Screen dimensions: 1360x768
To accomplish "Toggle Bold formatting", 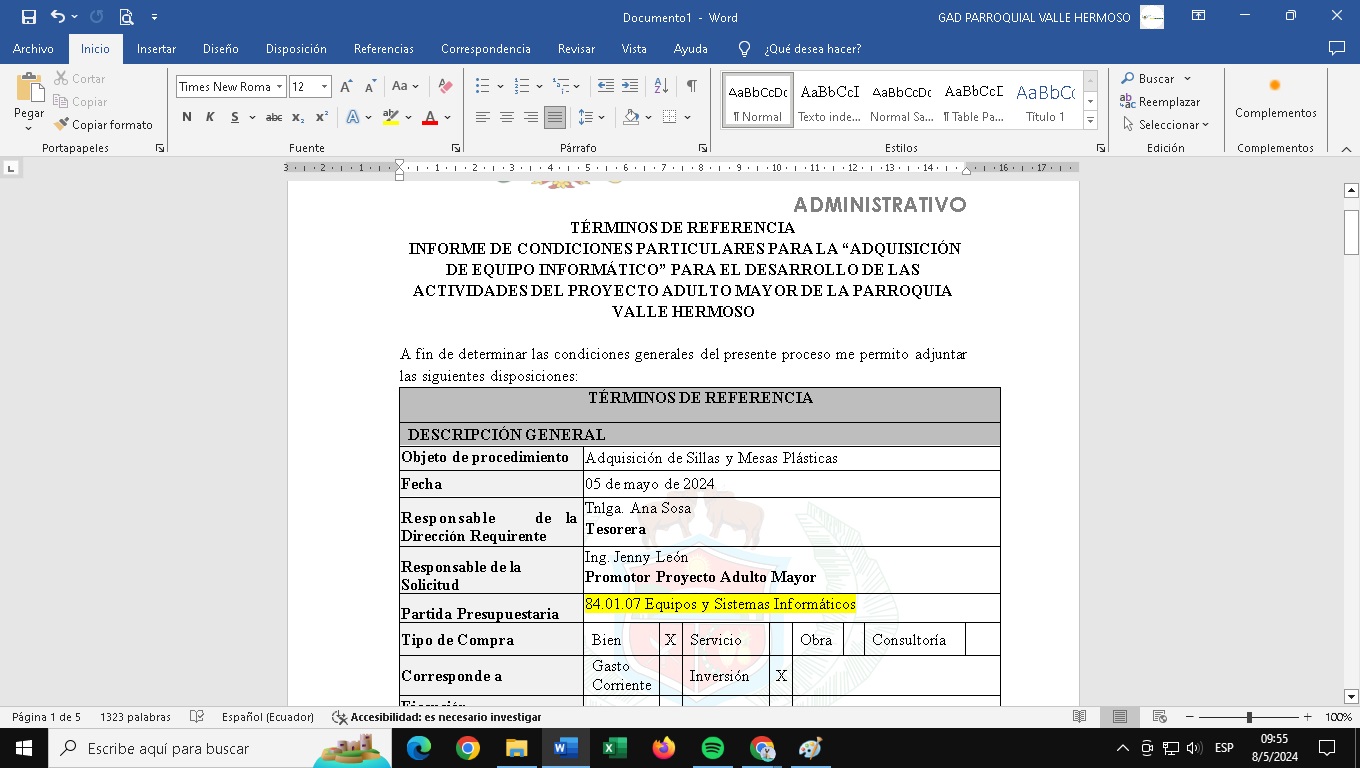I will point(187,117).
